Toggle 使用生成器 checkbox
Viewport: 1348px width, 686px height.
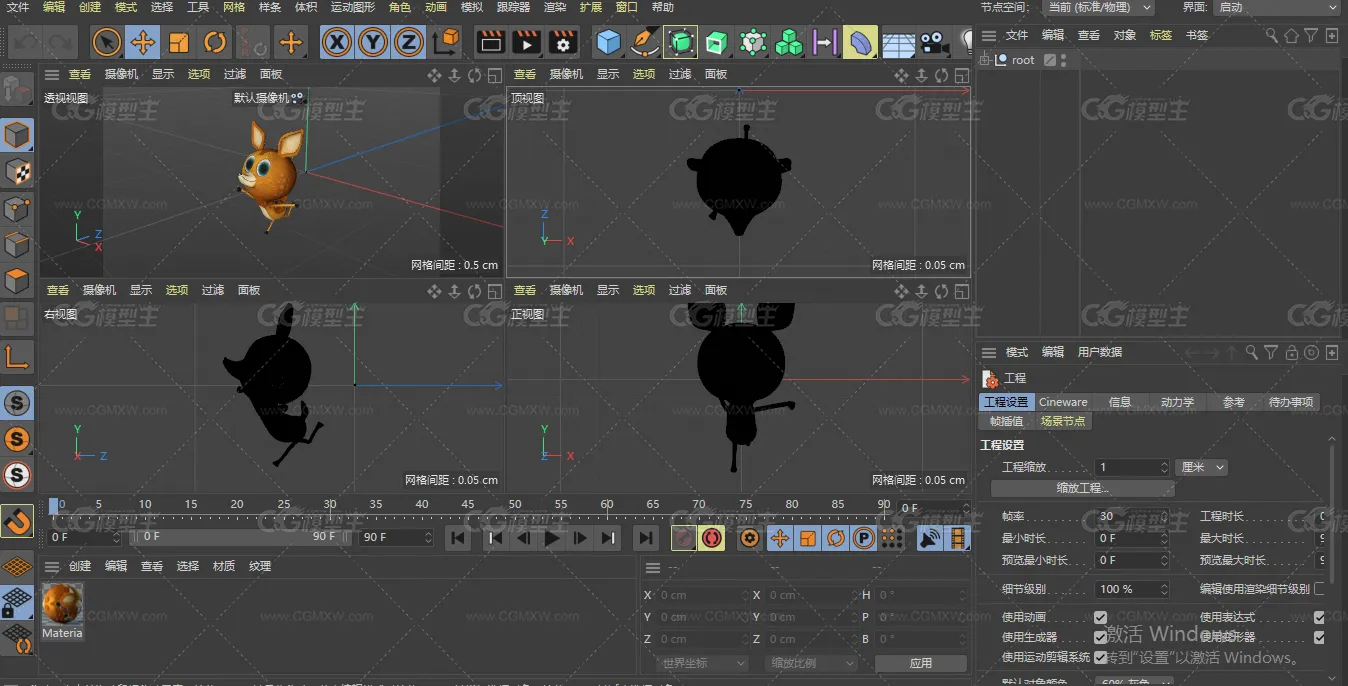pyautogui.click(x=1100, y=637)
